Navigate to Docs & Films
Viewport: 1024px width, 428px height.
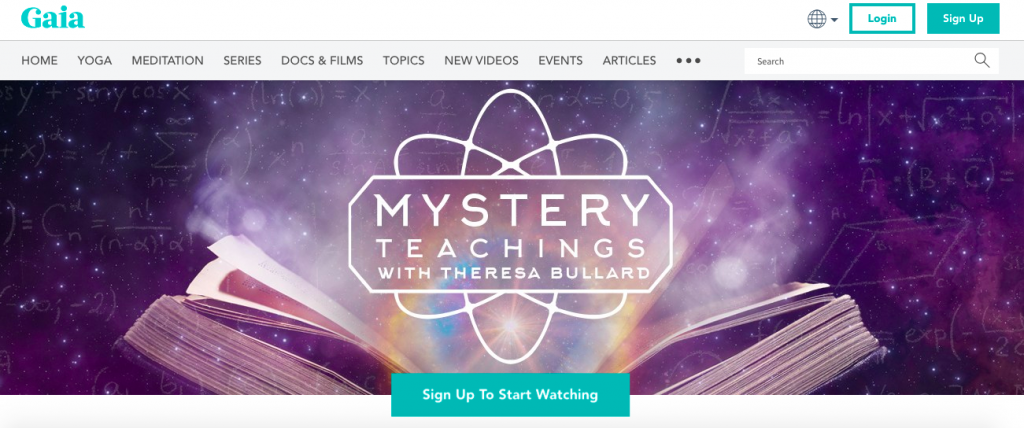[322, 61]
